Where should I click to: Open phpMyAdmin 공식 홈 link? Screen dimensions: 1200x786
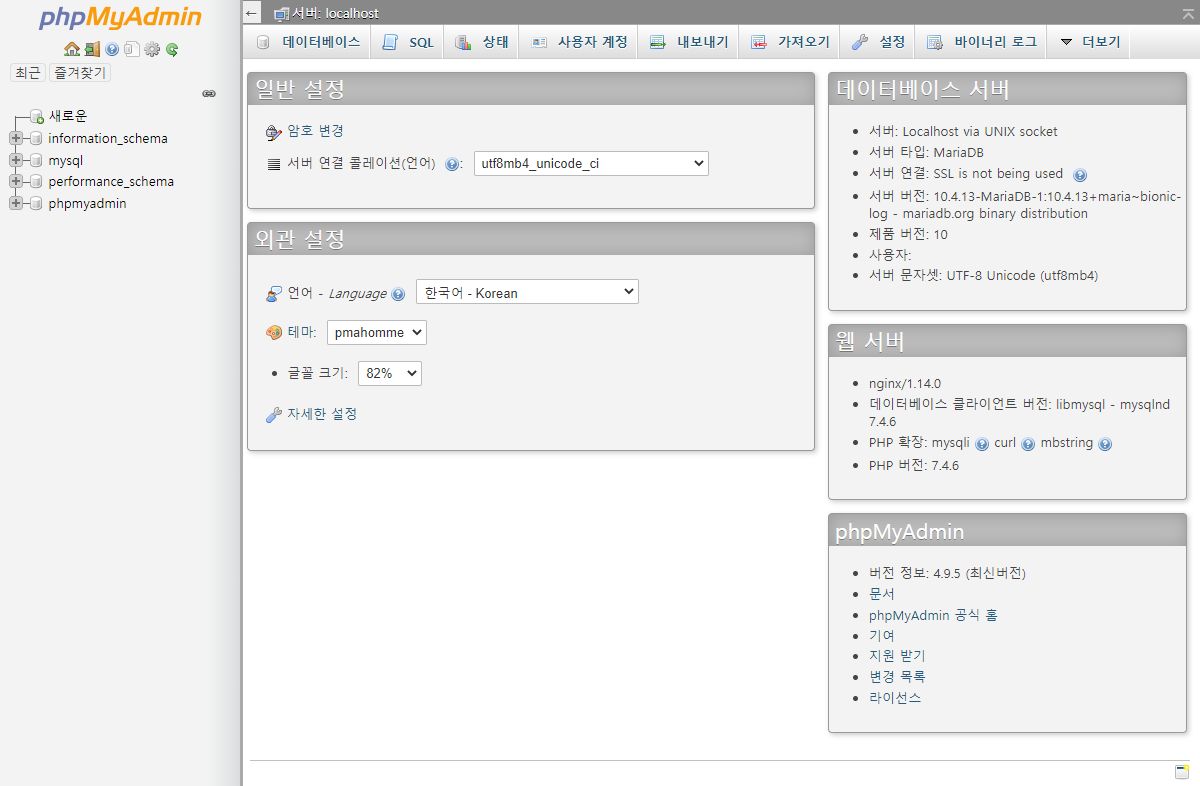(x=933, y=615)
